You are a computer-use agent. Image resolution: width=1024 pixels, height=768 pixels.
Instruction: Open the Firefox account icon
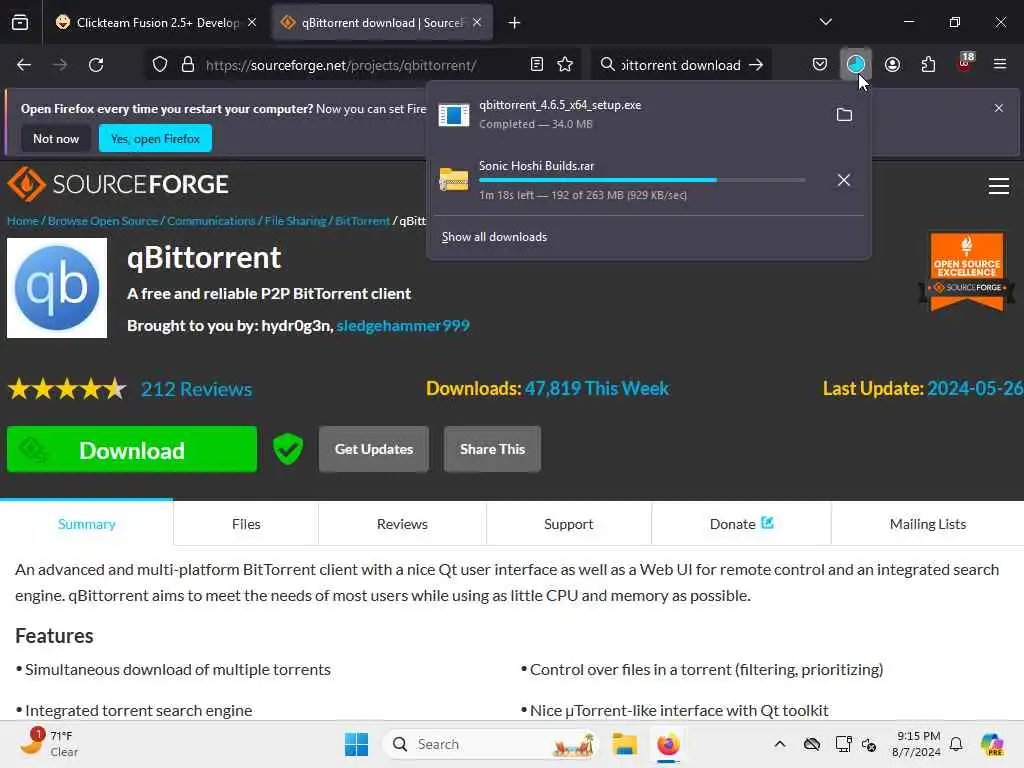click(892, 65)
